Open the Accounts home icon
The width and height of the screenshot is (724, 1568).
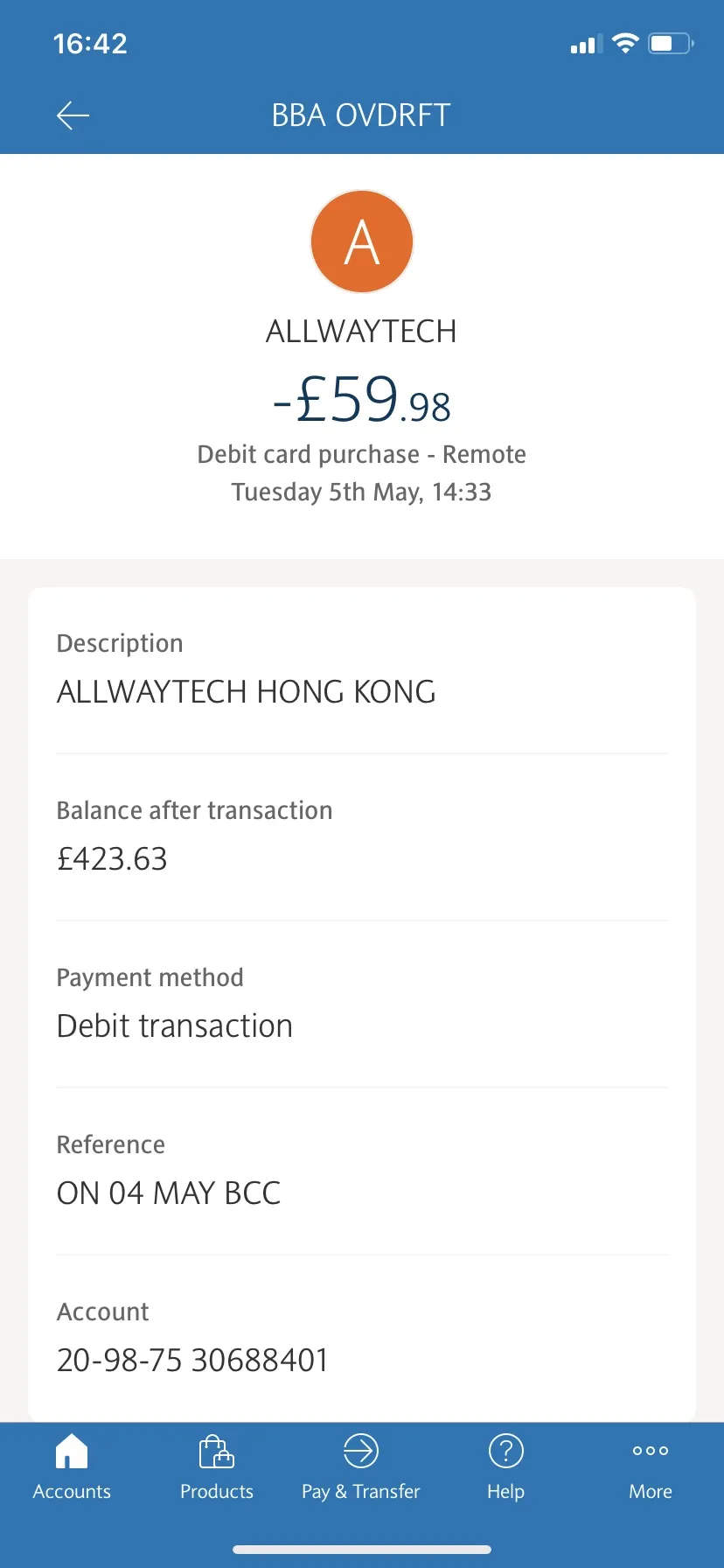(x=72, y=1451)
